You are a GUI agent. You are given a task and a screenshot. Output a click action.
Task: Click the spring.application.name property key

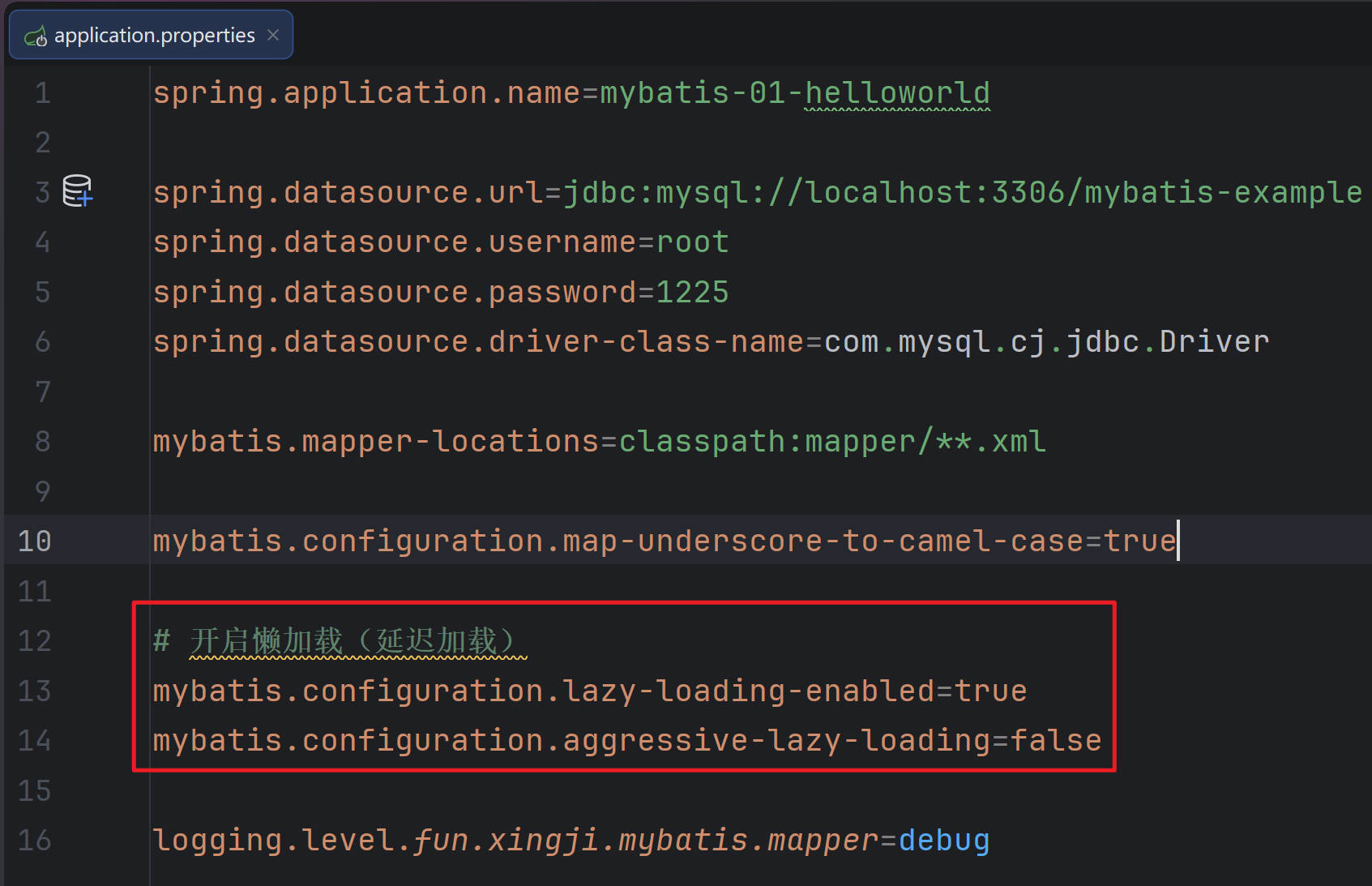(x=366, y=93)
